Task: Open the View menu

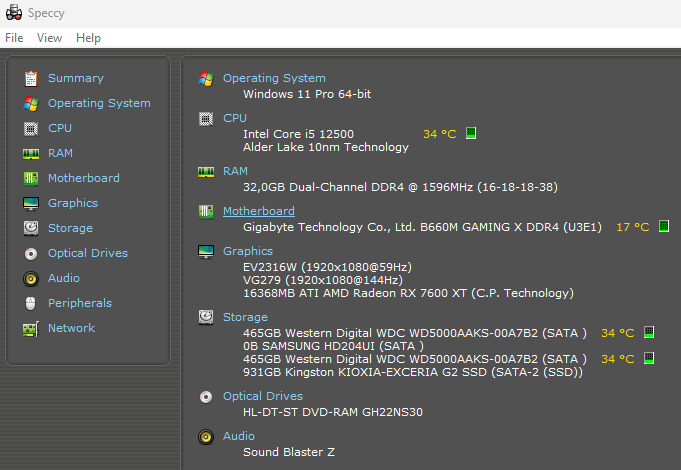Action: (50, 38)
